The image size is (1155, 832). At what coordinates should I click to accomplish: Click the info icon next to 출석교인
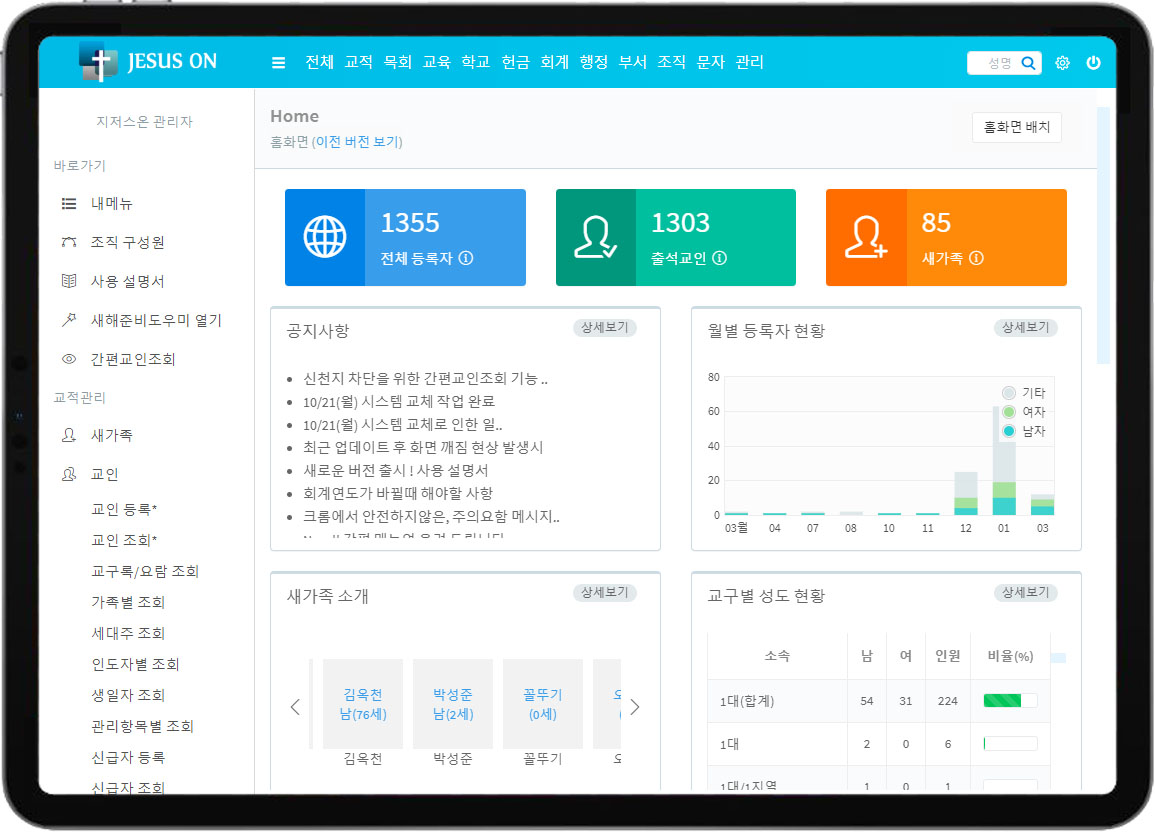pos(720,258)
